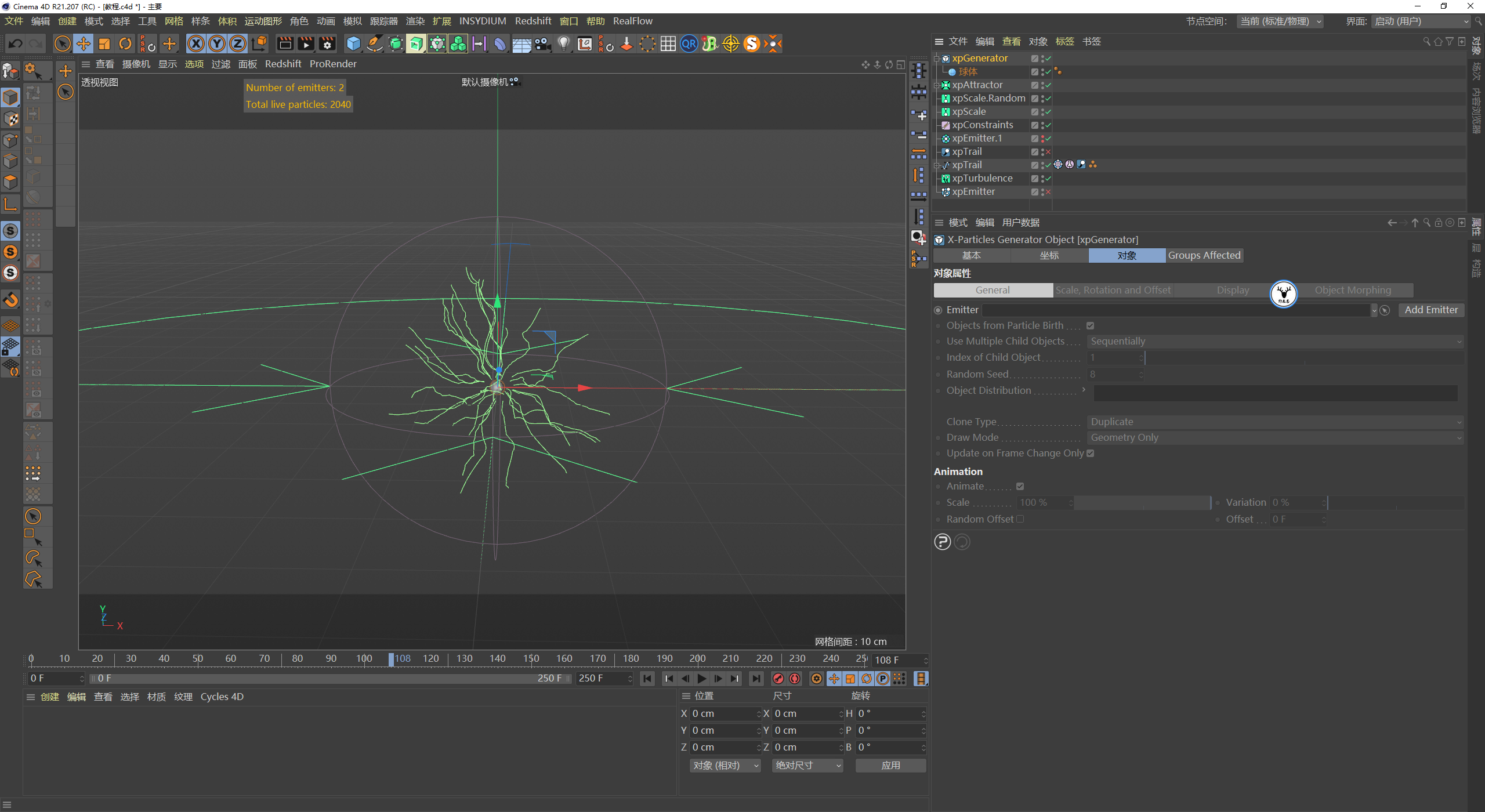Open 绝对尺寸 size mode dropdown

point(807,766)
